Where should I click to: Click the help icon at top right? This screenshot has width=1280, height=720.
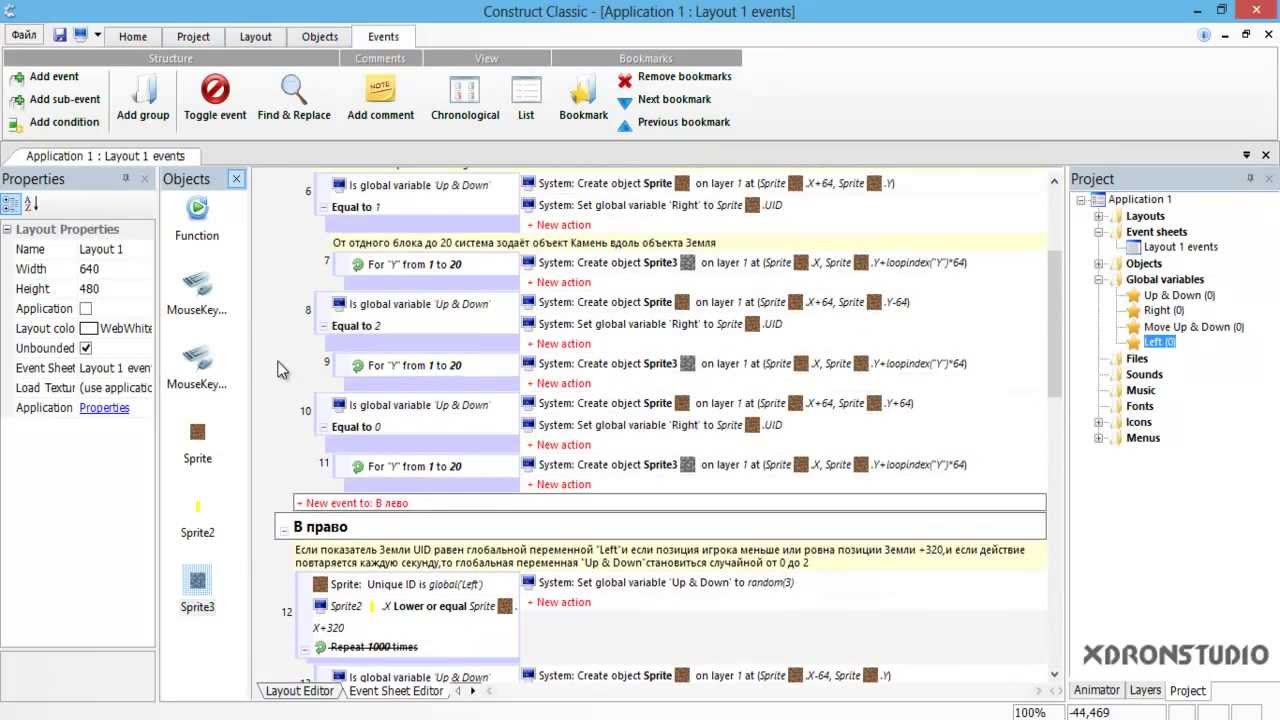pyautogui.click(x=1204, y=35)
